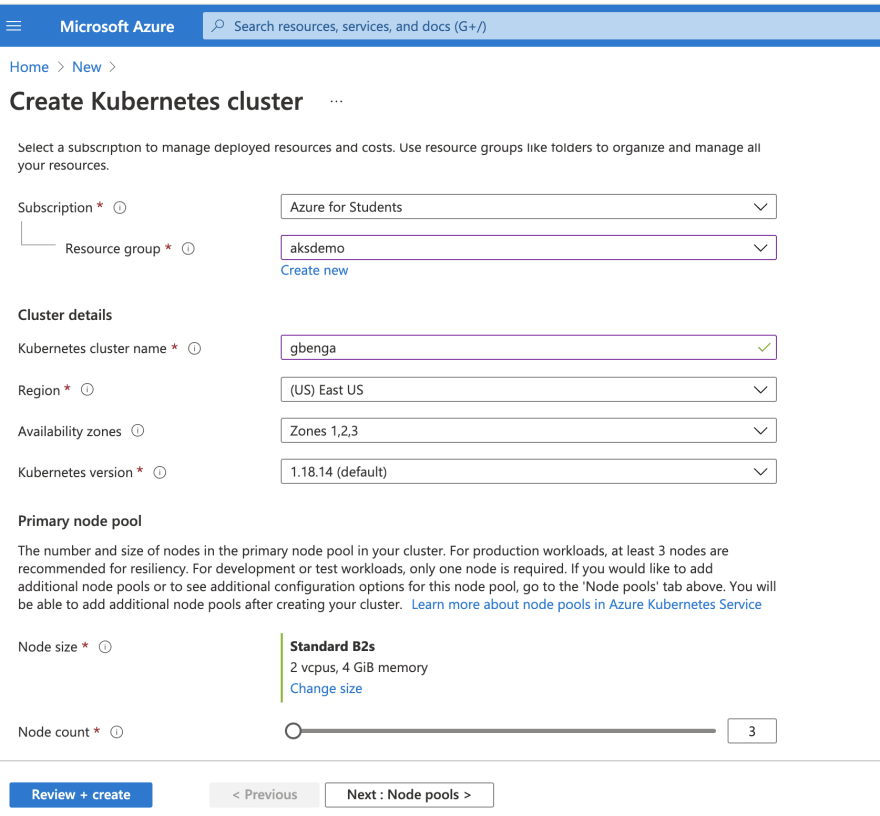Click the Region info icon
Screen dimensions: 880x816
coord(87,389)
